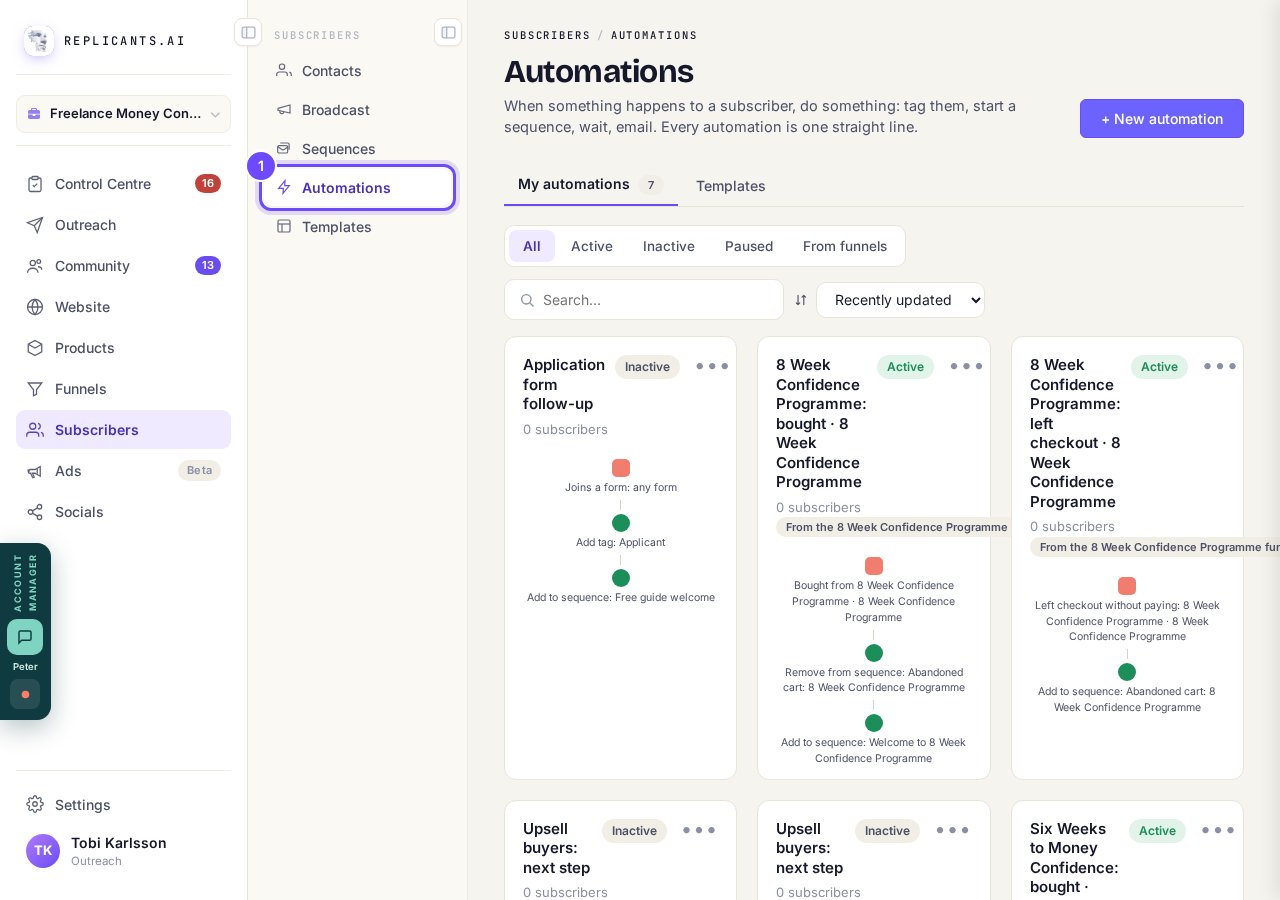Click the Sequences stack icon

[x=284, y=148]
